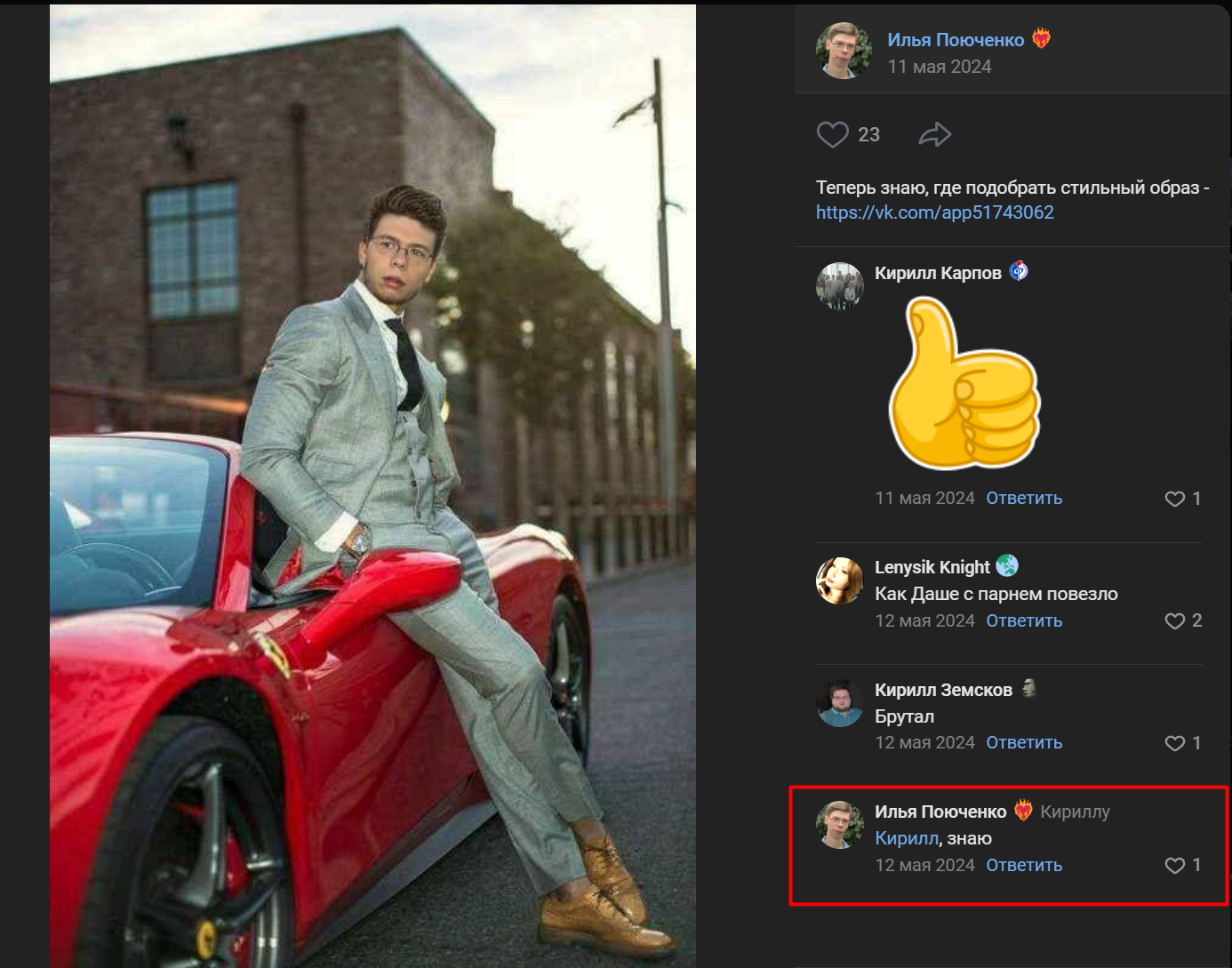This screenshot has height=968, width=1232.
Task: Click the fire badge beside the author name
Action: pyautogui.click(x=1041, y=39)
